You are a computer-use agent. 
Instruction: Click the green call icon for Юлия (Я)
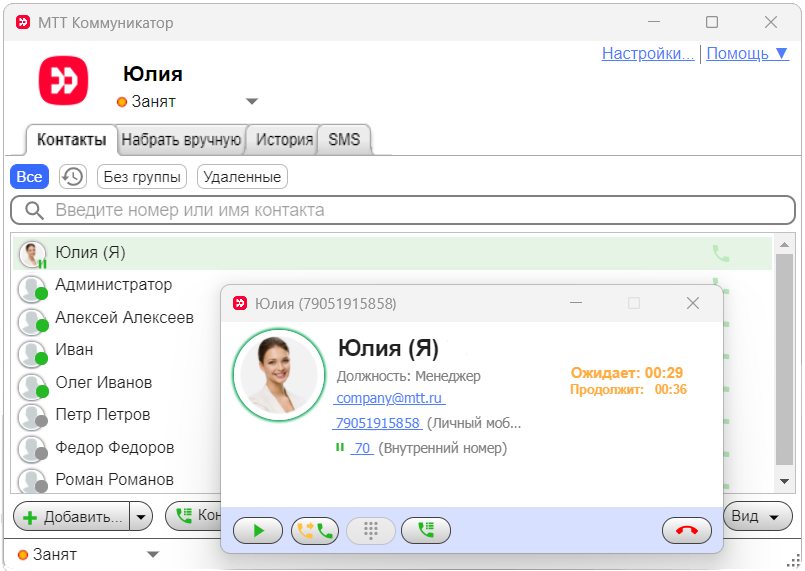[x=721, y=253]
